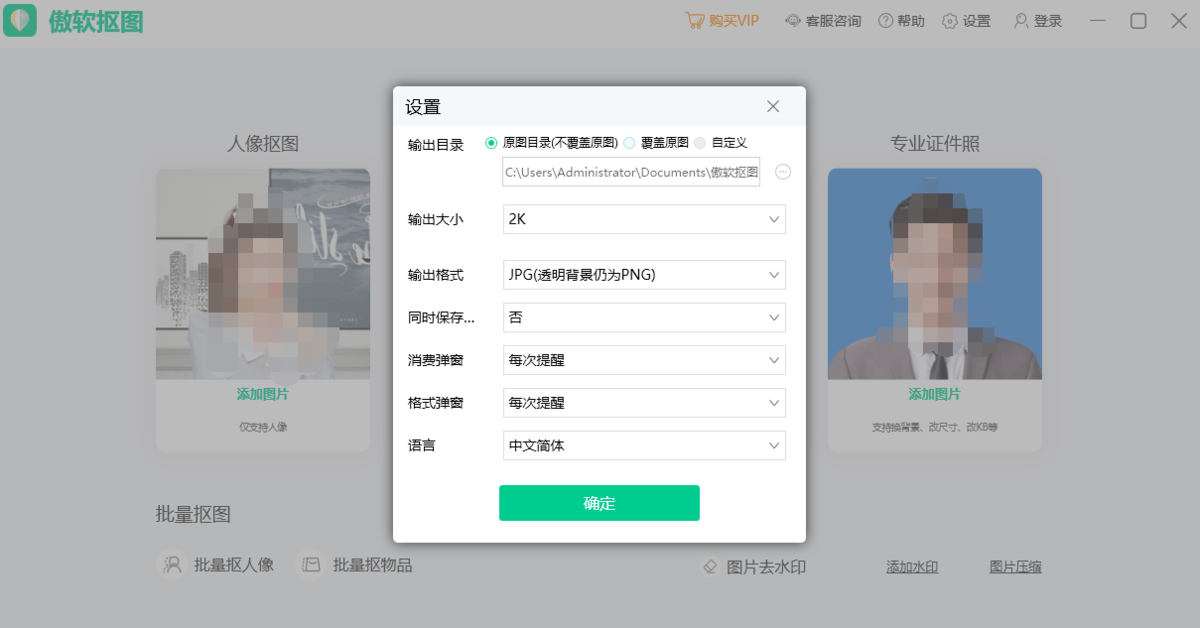
Task: Click the 傲软抠图 app logo icon
Action: click(x=20, y=21)
